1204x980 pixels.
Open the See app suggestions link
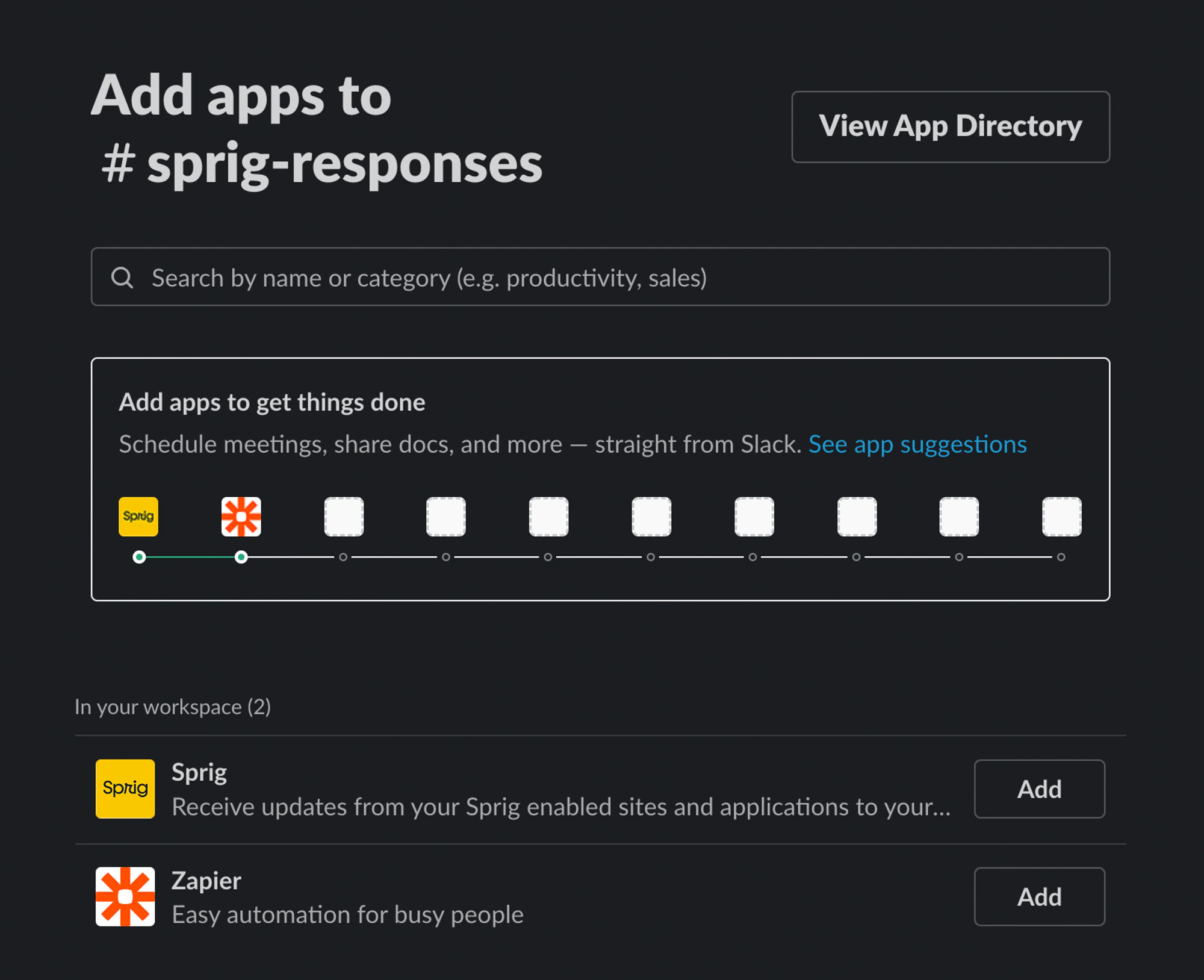click(x=917, y=444)
